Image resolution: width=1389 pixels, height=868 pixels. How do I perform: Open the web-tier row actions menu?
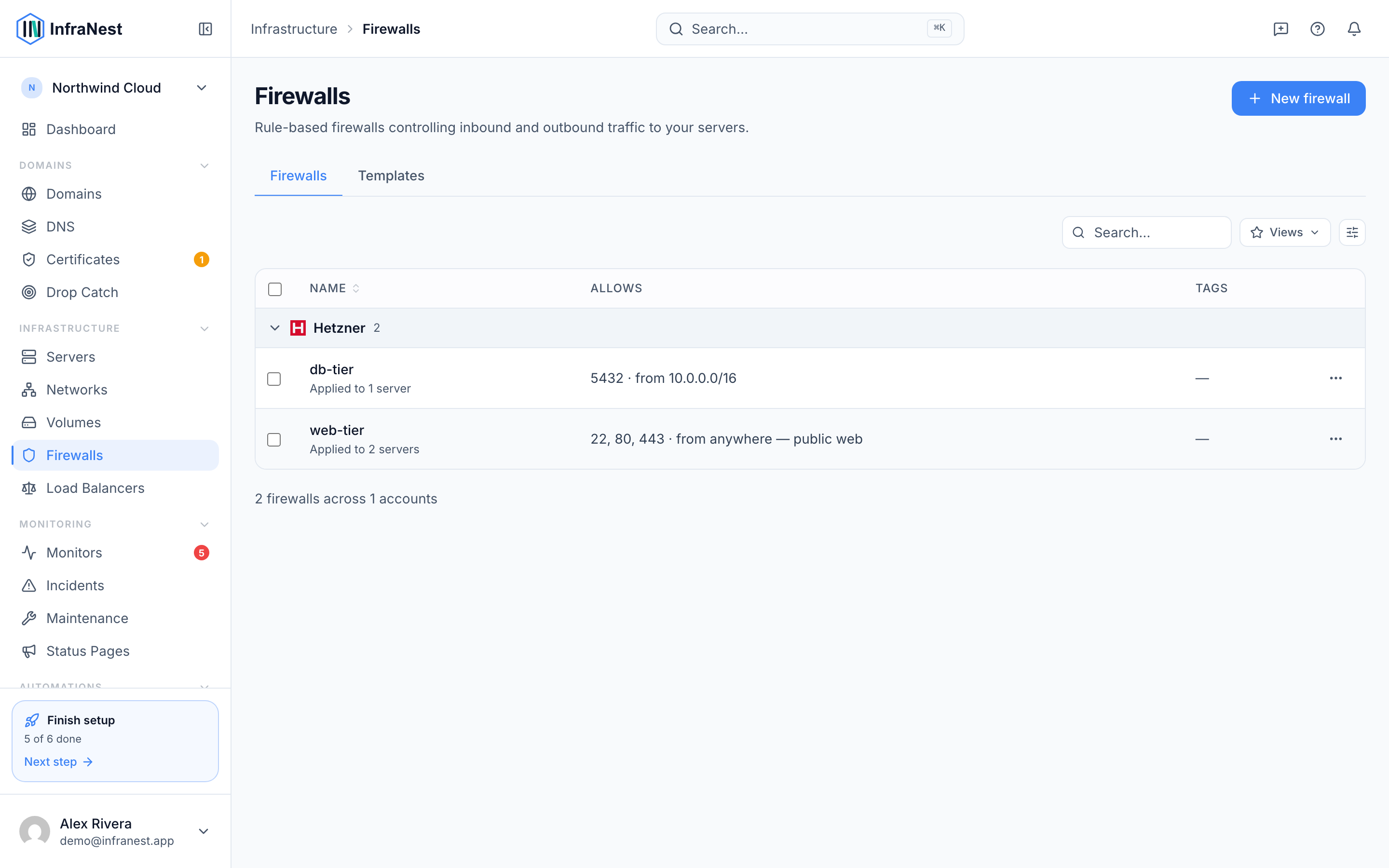[1335, 439]
